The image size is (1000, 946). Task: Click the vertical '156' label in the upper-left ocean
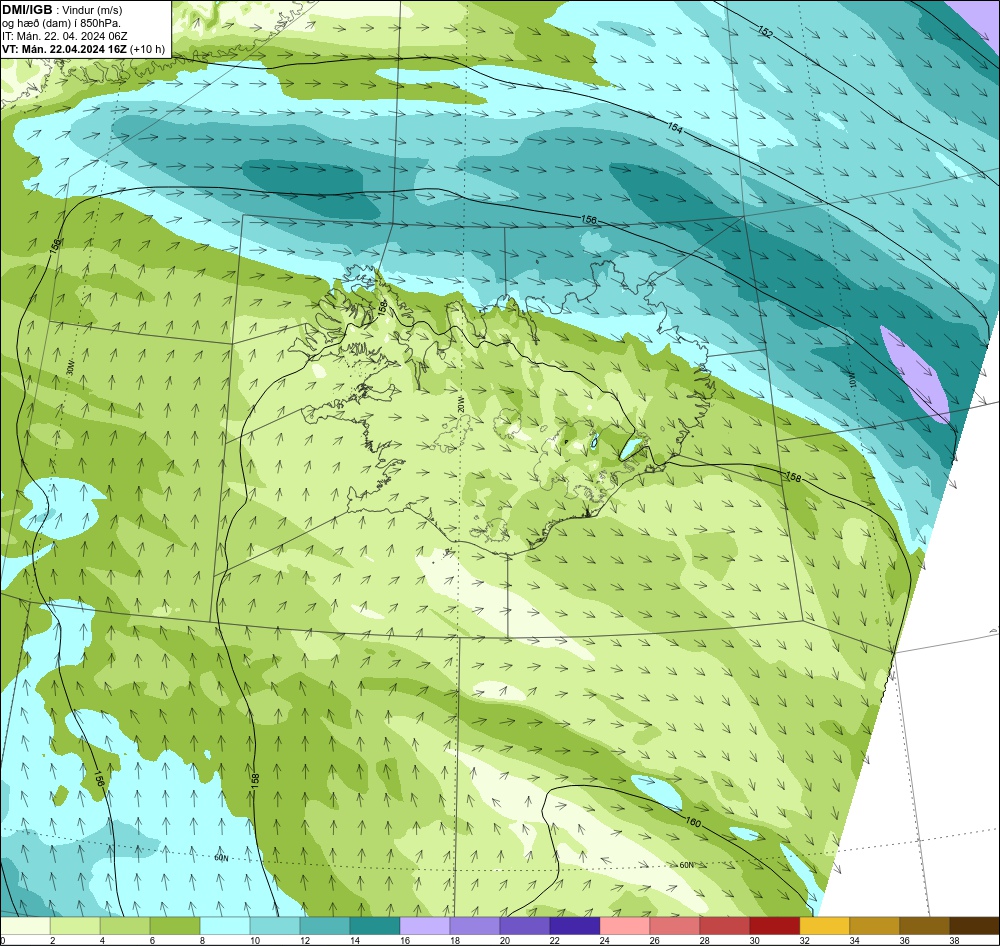[55, 245]
